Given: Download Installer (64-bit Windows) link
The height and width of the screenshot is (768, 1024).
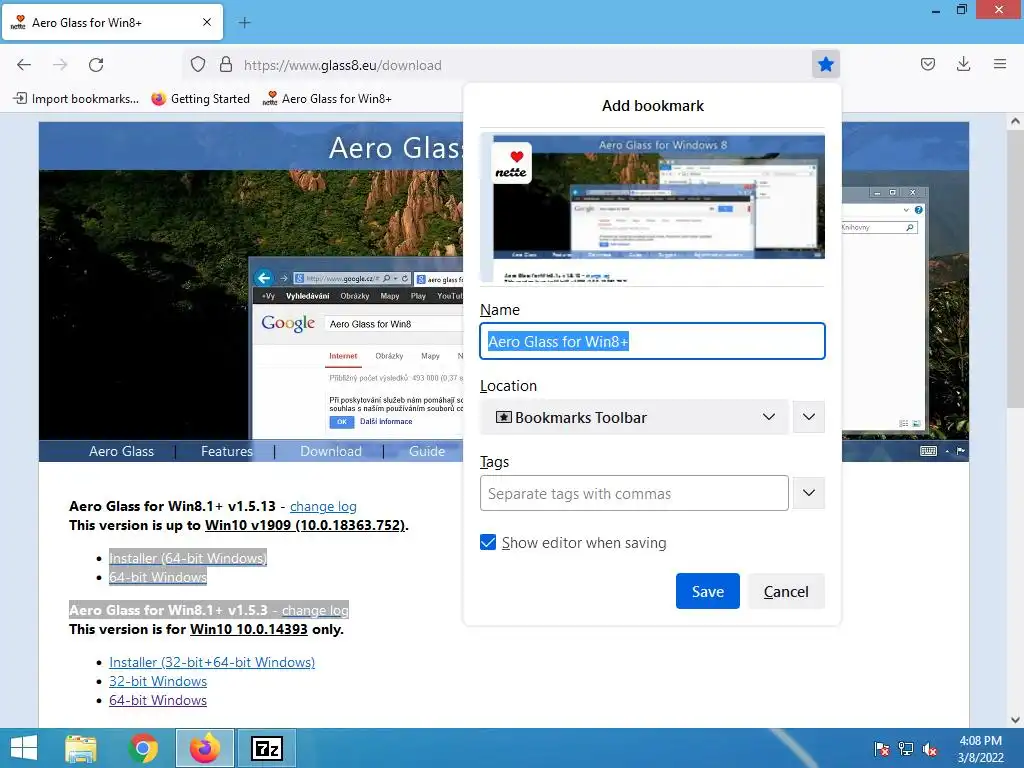Looking at the screenshot, I should click(188, 558).
